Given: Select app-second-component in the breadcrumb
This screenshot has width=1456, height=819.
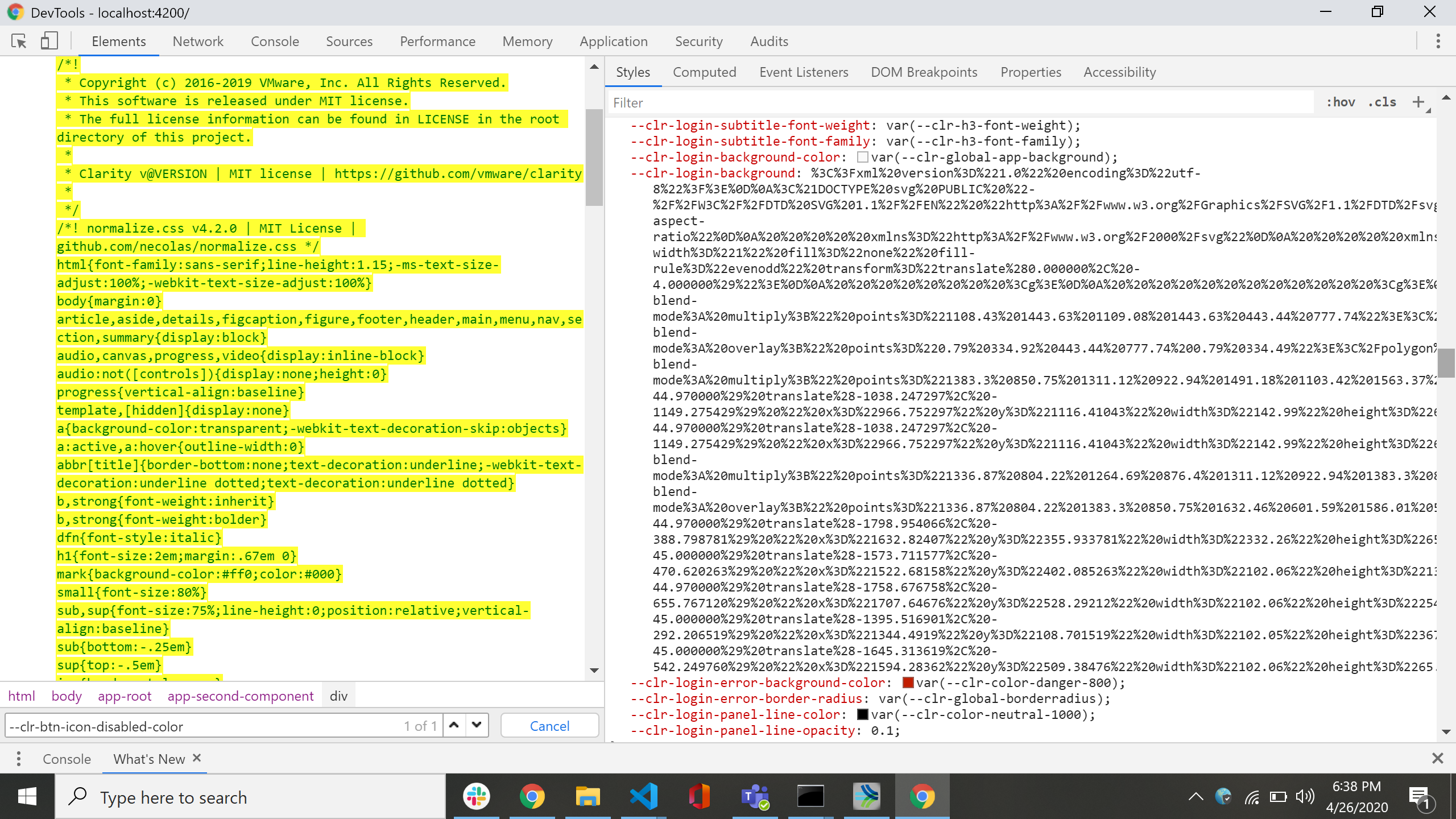Looking at the screenshot, I should 240,696.
